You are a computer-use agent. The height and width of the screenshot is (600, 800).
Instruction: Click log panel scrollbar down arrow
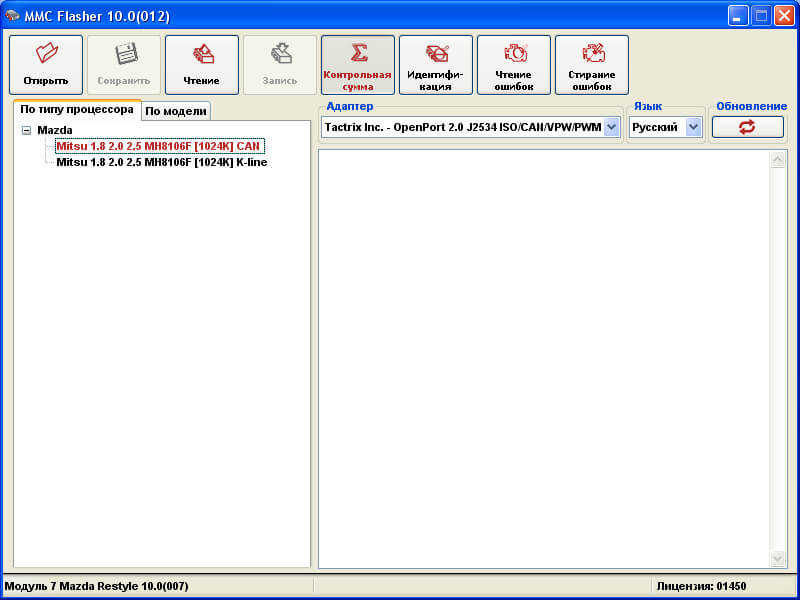click(x=778, y=558)
